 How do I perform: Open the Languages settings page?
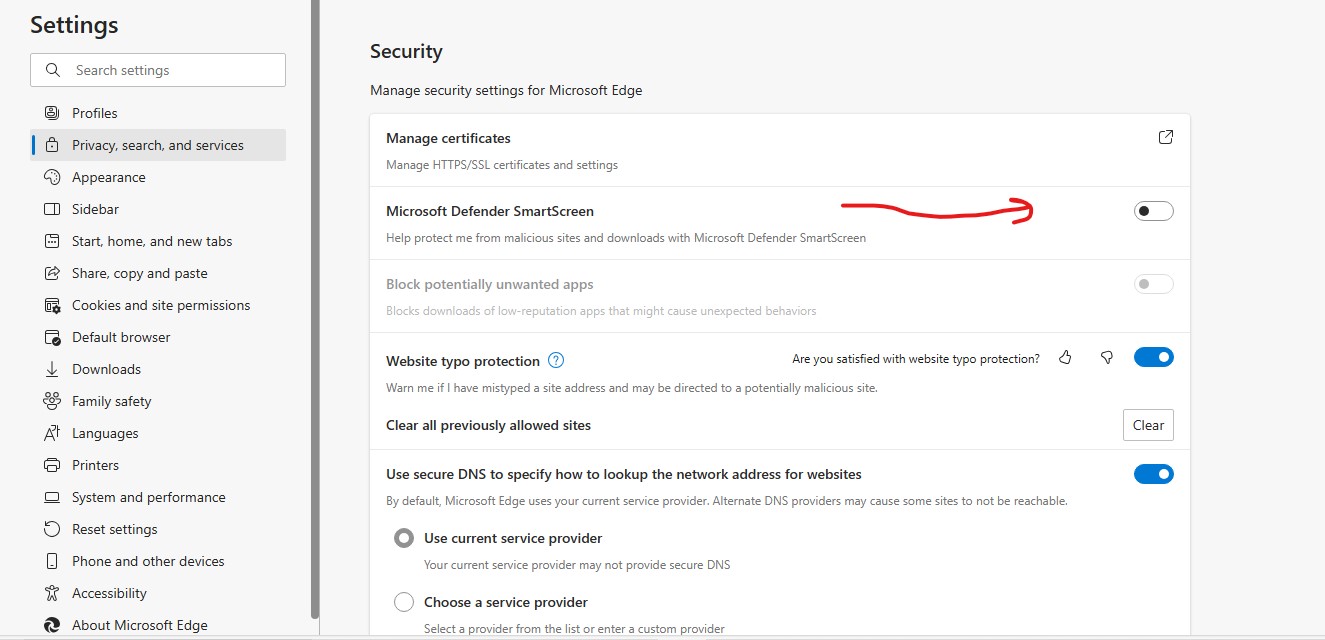(158, 433)
